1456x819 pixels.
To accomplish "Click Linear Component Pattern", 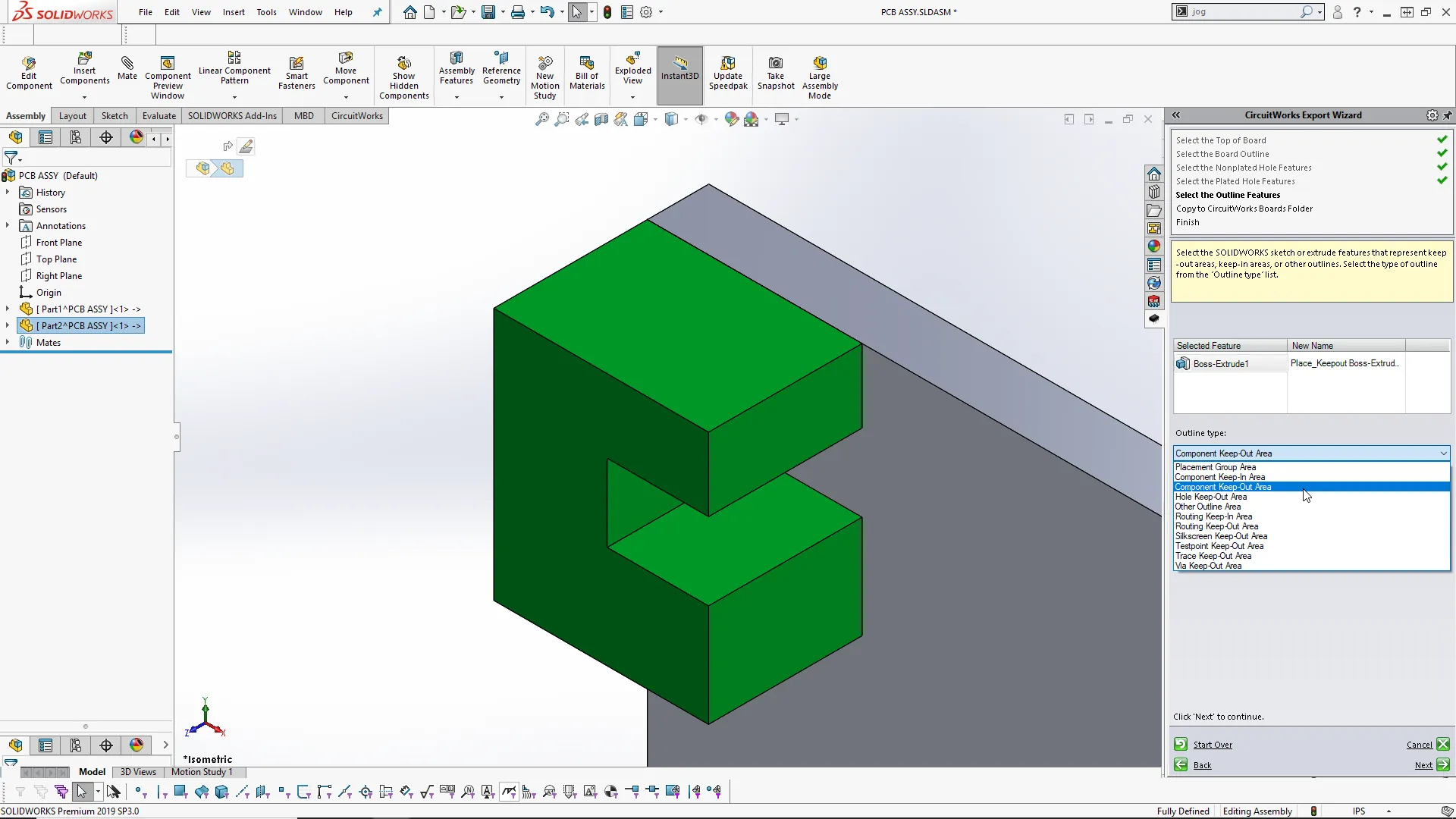I will tap(234, 68).
